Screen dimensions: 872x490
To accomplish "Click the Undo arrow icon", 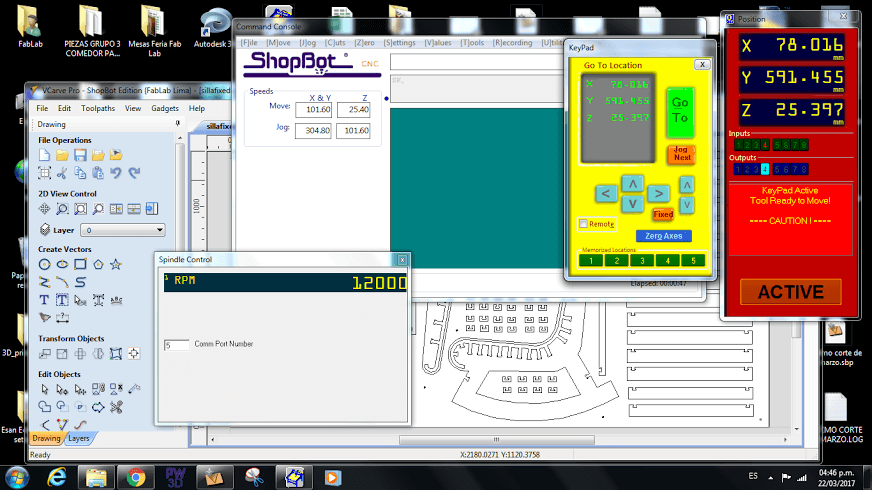I will 116,173.
